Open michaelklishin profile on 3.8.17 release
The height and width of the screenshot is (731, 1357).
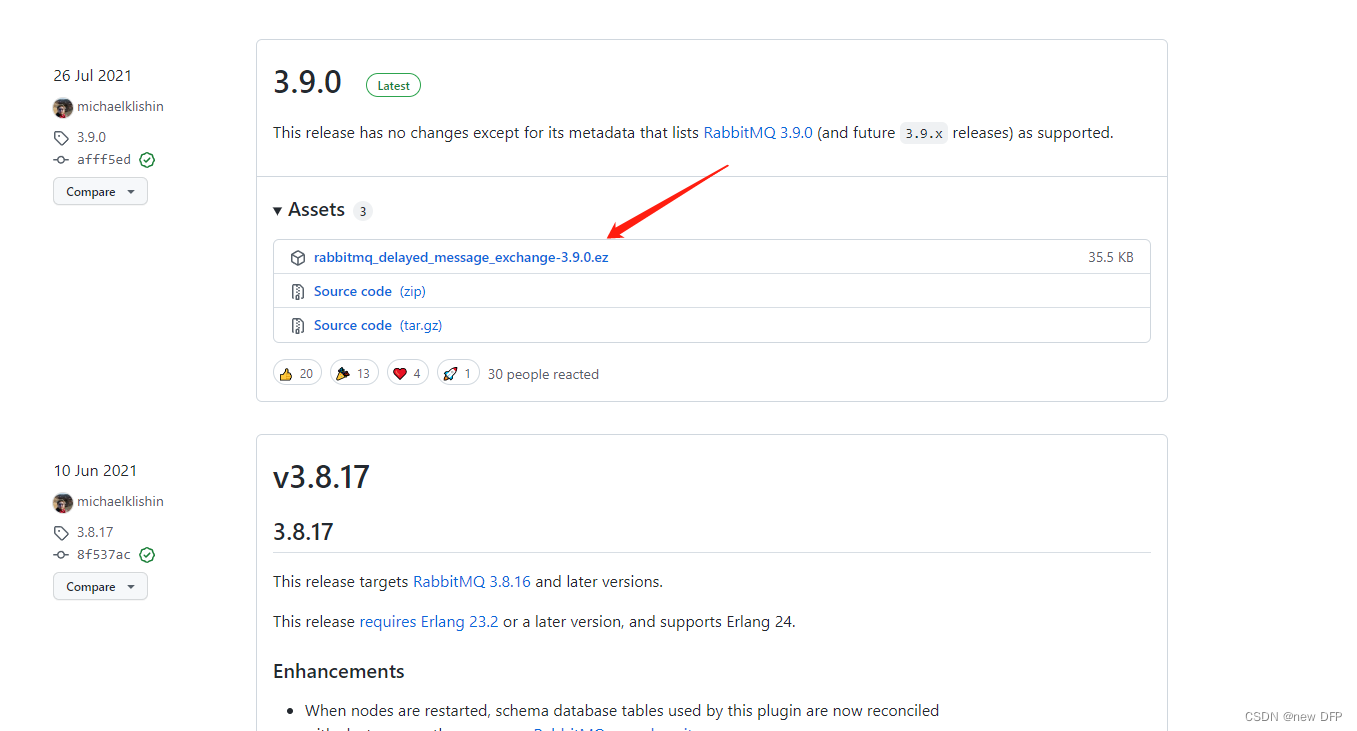(x=120, y=502)
